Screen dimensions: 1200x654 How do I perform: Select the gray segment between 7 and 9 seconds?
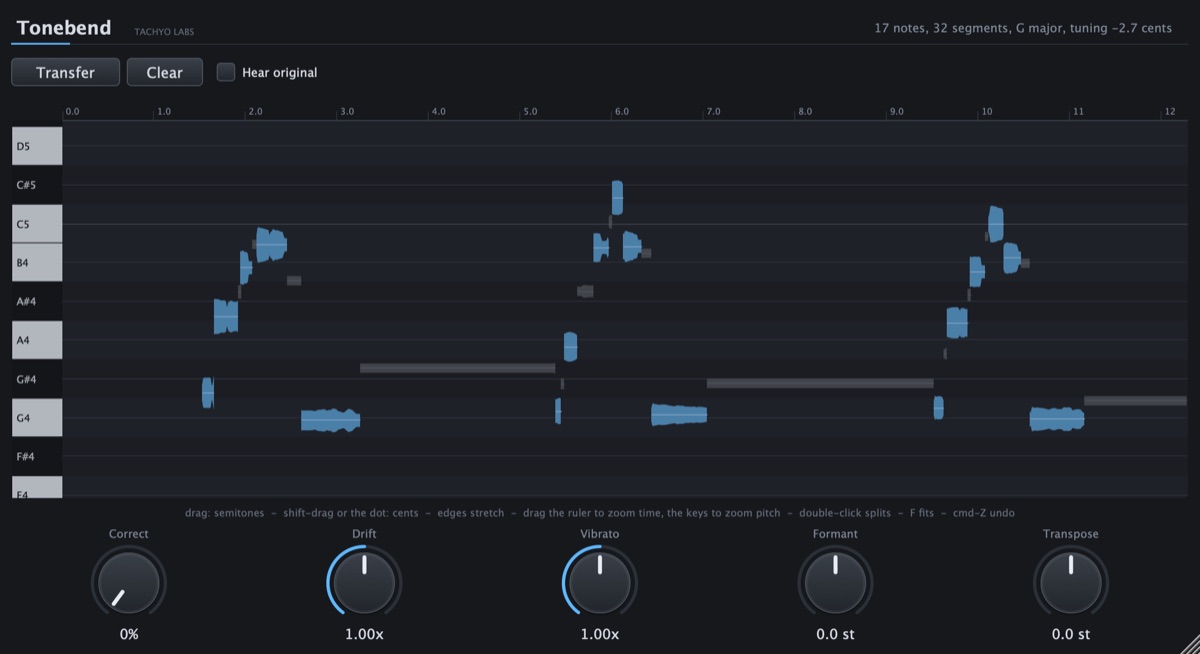pyautogui.click(x=820, y=383)
